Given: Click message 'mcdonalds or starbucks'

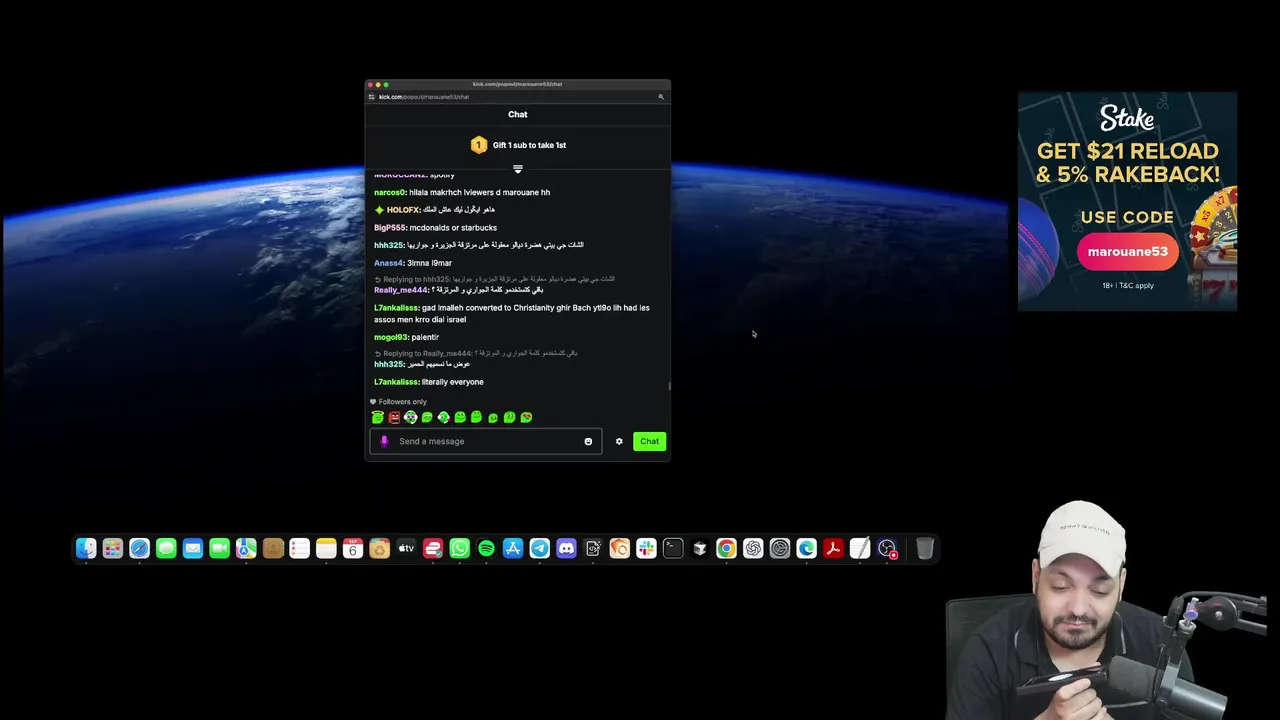Looking at the screenshot, I should pyautogui.click(x=453, y=228).
